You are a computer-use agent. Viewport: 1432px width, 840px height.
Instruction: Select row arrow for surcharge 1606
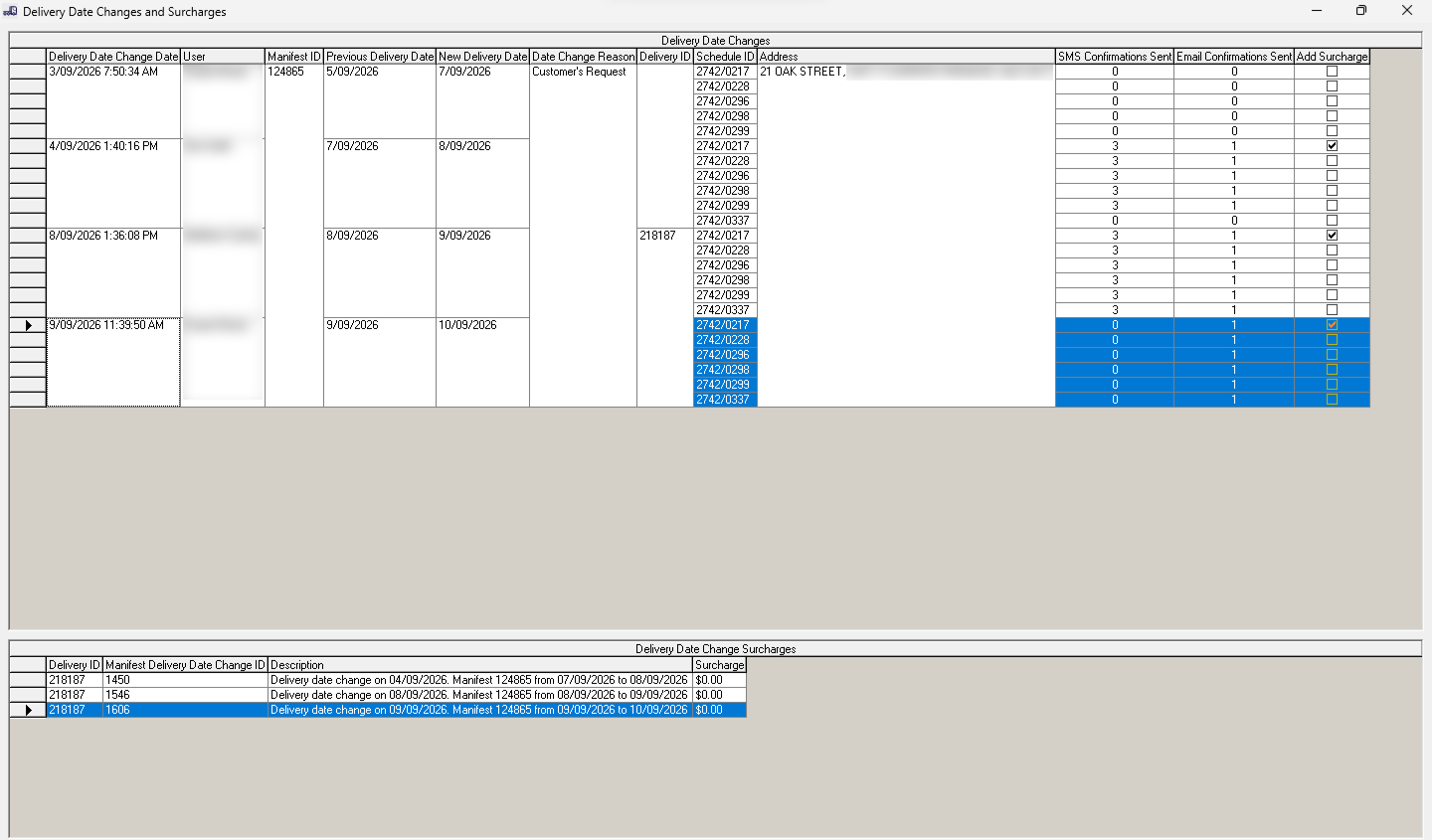point(28,710)
